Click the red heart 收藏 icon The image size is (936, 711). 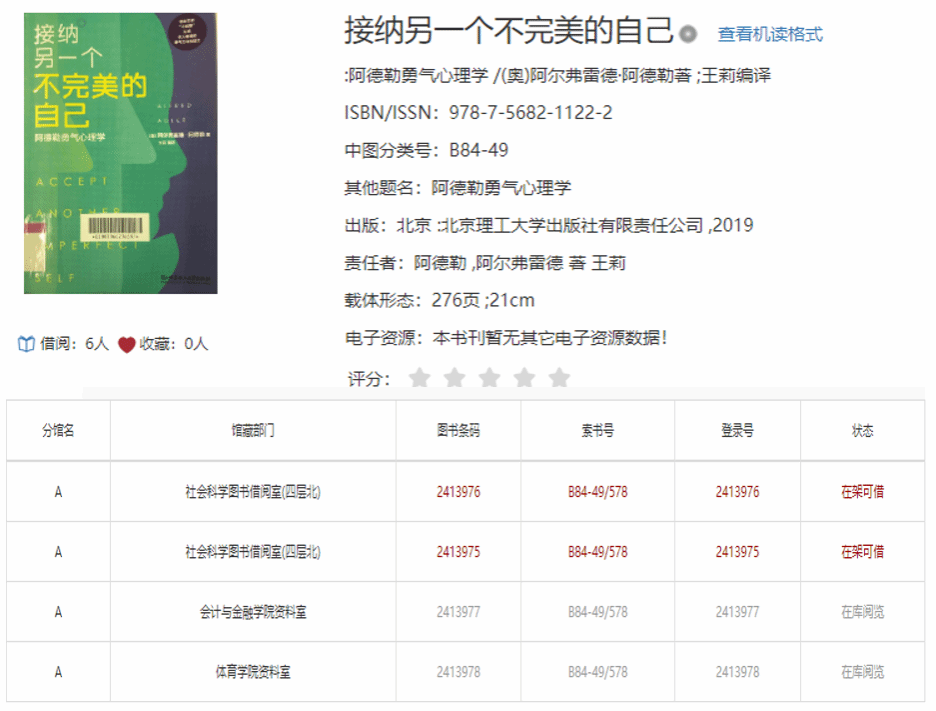click(126, 344)
